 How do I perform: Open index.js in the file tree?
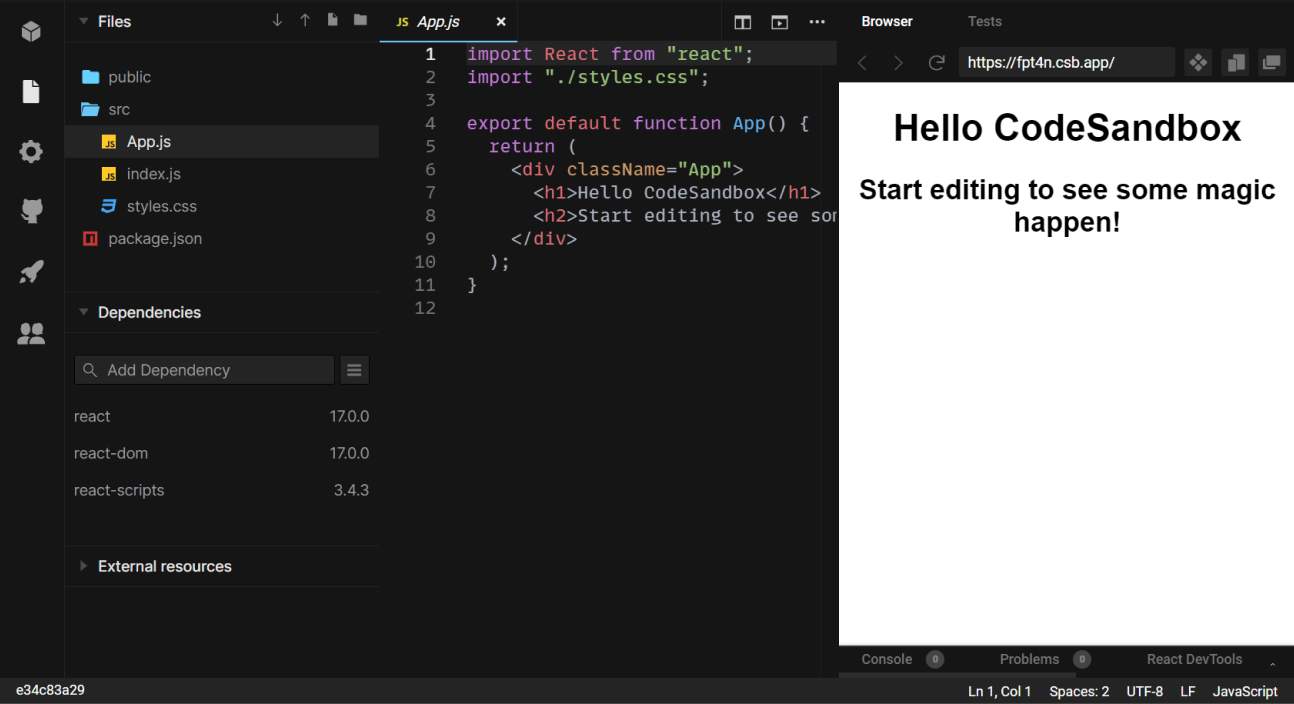(x=153, y=174)
